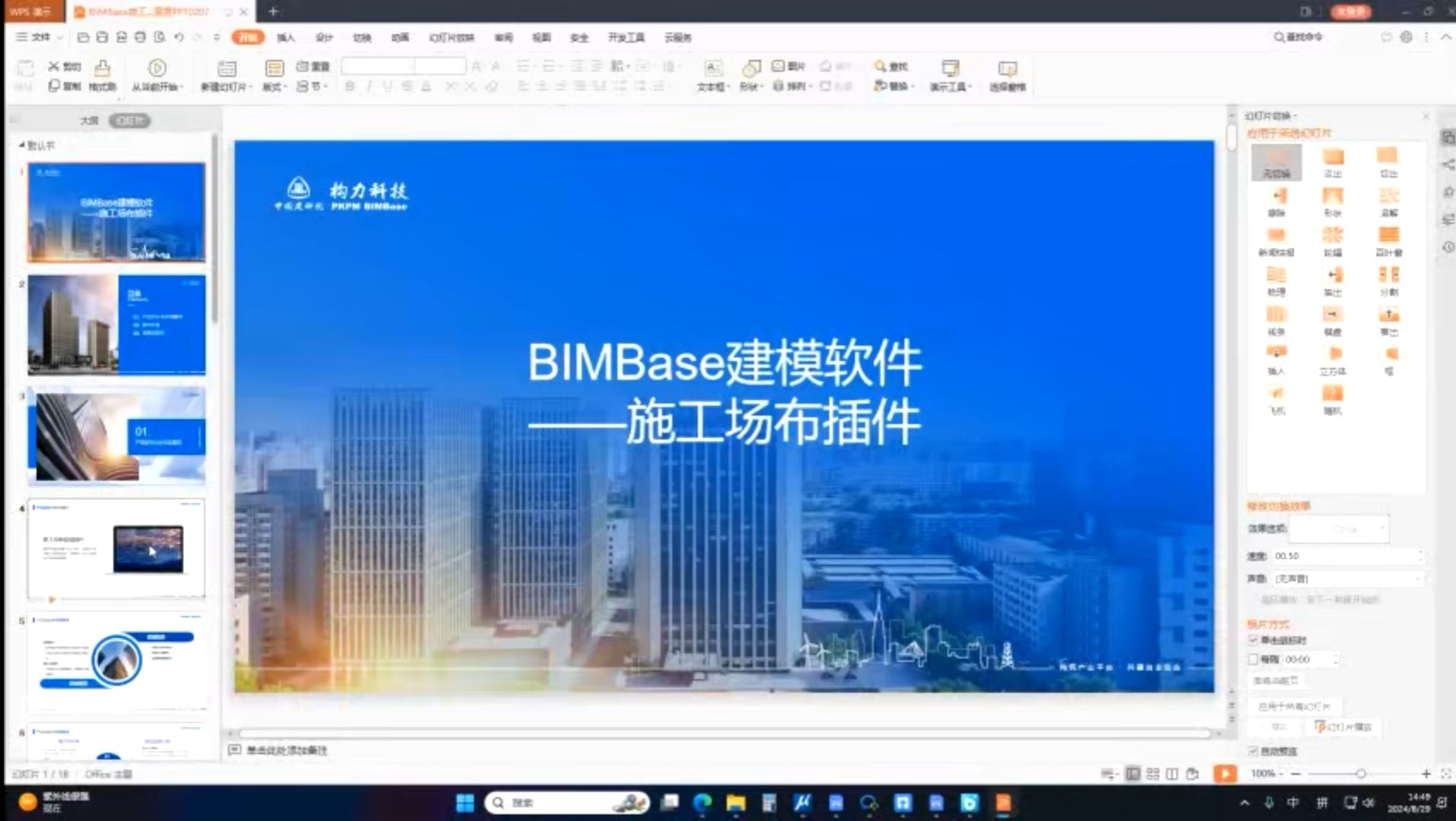Insert a 文本框 text box

(713, 69)
